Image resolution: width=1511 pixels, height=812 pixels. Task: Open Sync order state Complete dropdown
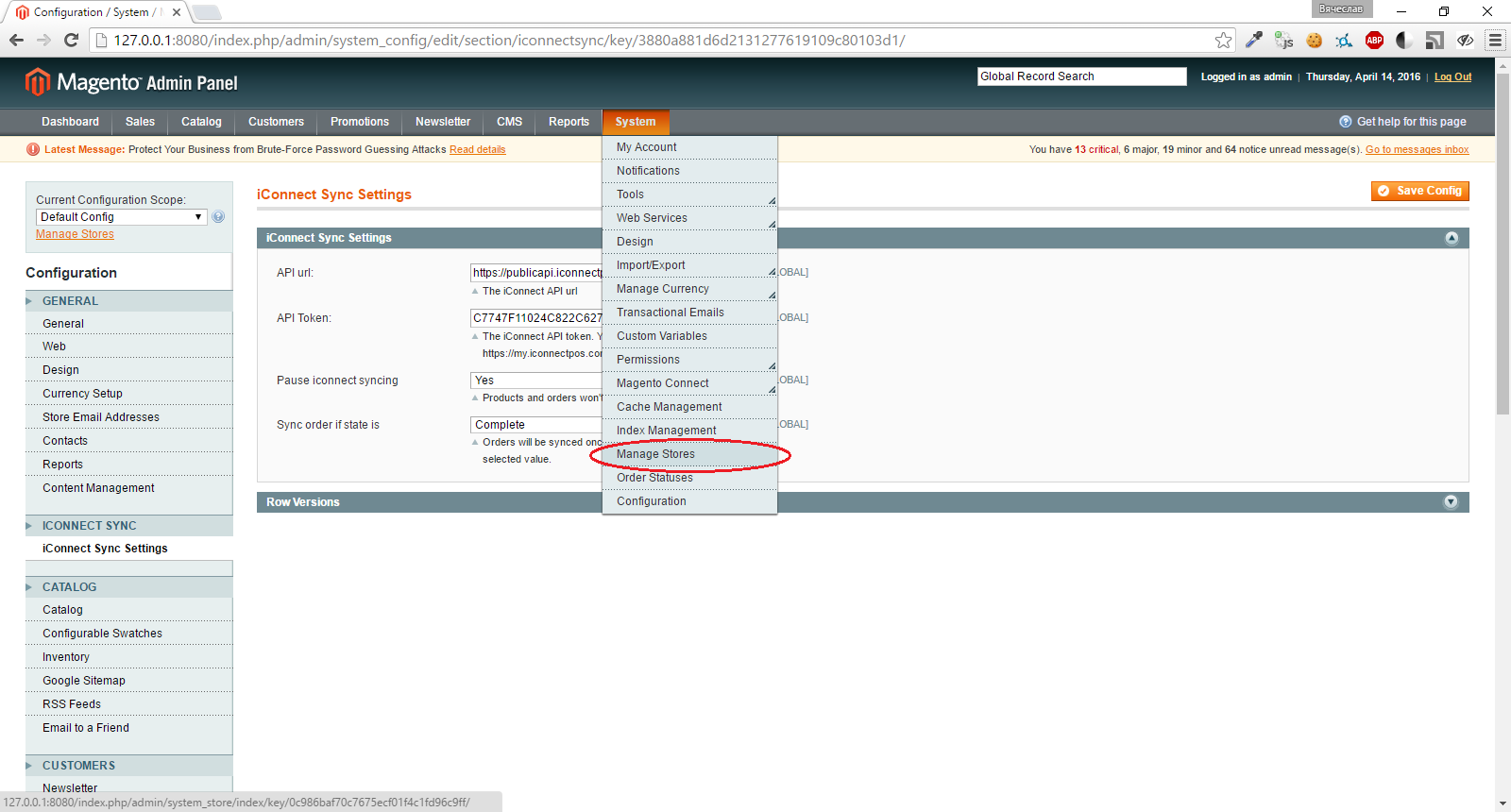pyautogui.click(x=536, y=425)
